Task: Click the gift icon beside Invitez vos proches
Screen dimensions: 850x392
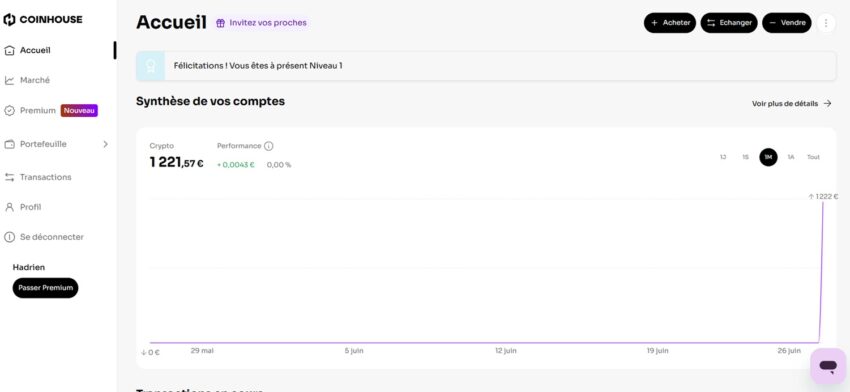Action: click(x=220, y=23)
